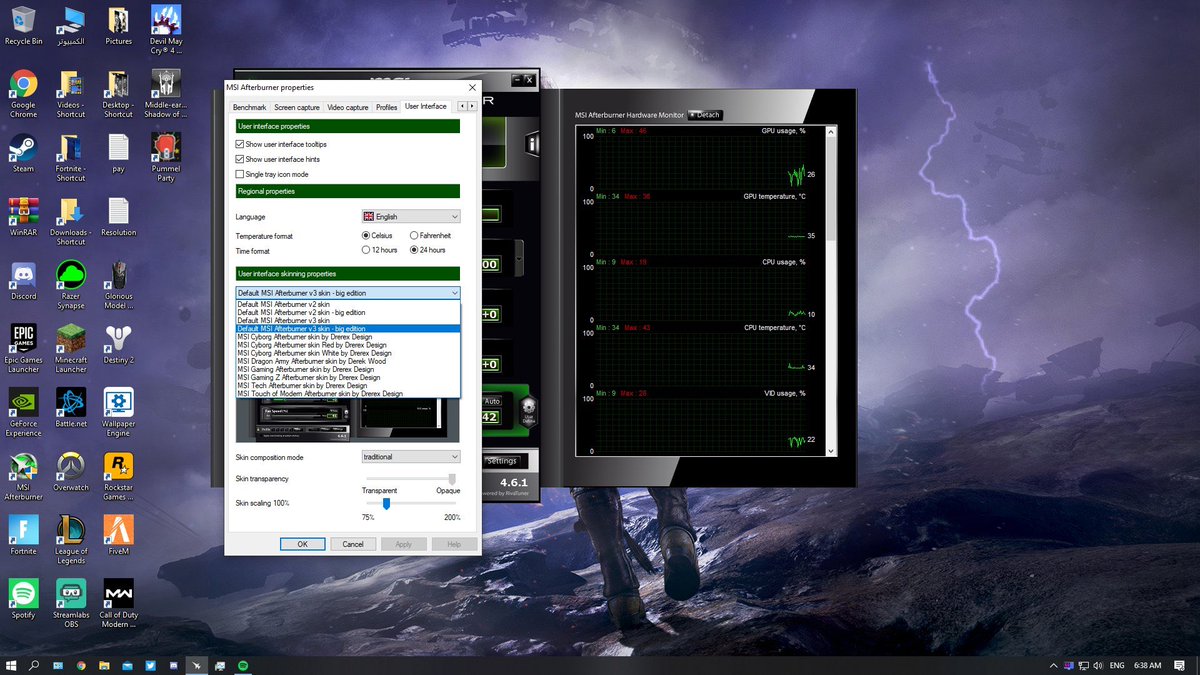Viewport: 1200px width, 675px height.
Task: Select the Spotify desktop icon
Action: tap(23, 598)
